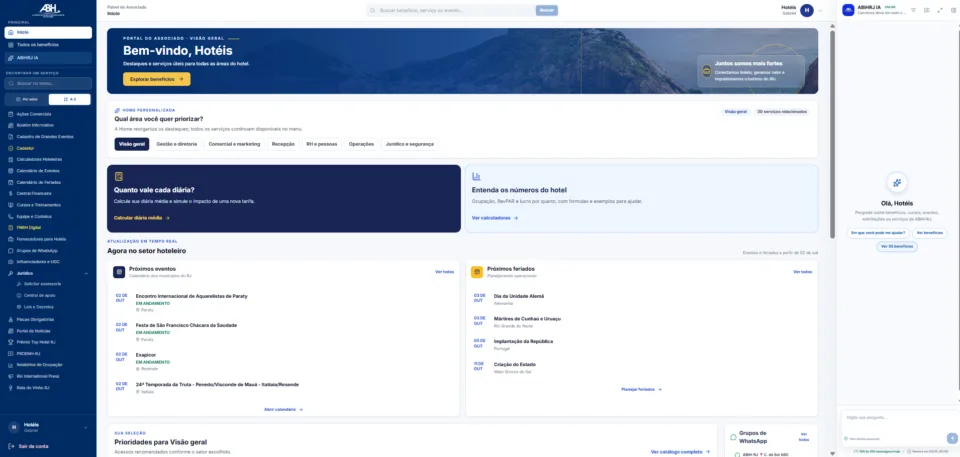The height and width of the screenshot is (457, 960).
Task: Click the Abrir calendário link
Action: point(283,409)
